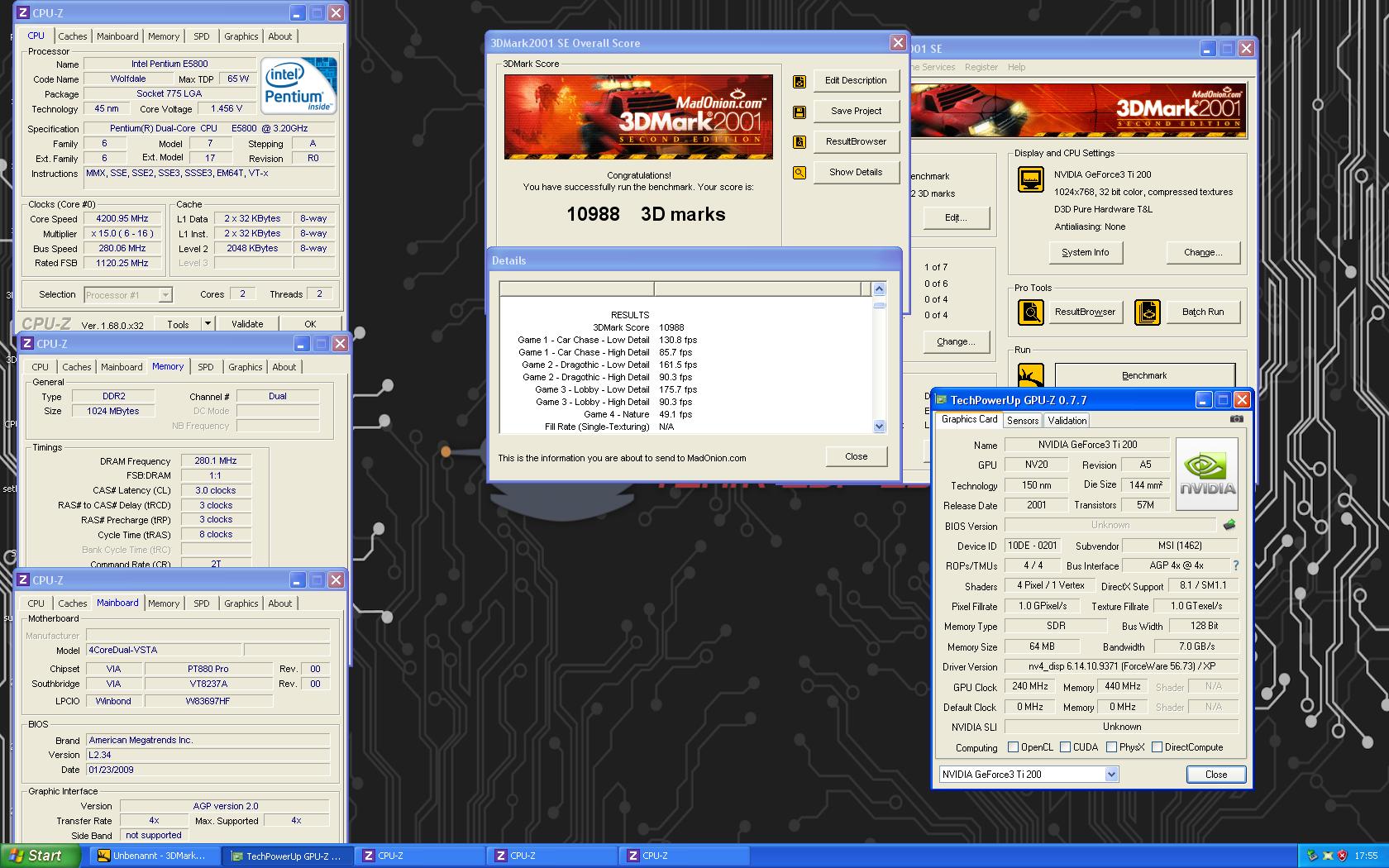Click the 4CoreDual-VSTA model field
The width and height of the screenshot is (1389, 868).
164,651
